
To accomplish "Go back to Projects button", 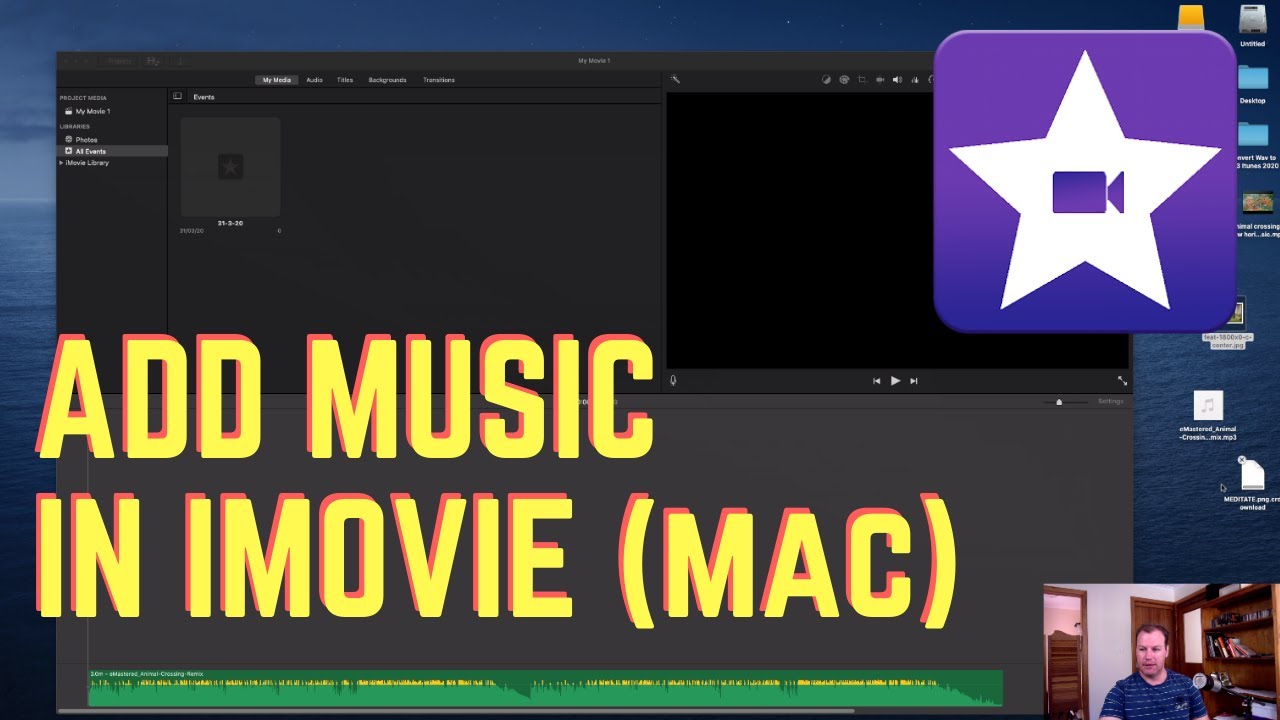I will pos(119,61).
